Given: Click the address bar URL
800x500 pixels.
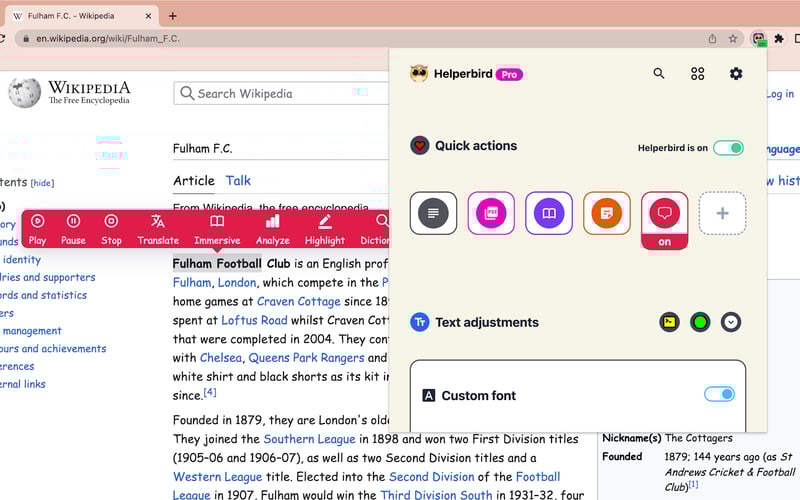Looking at the screenshot, I should [x=108, y=39].
